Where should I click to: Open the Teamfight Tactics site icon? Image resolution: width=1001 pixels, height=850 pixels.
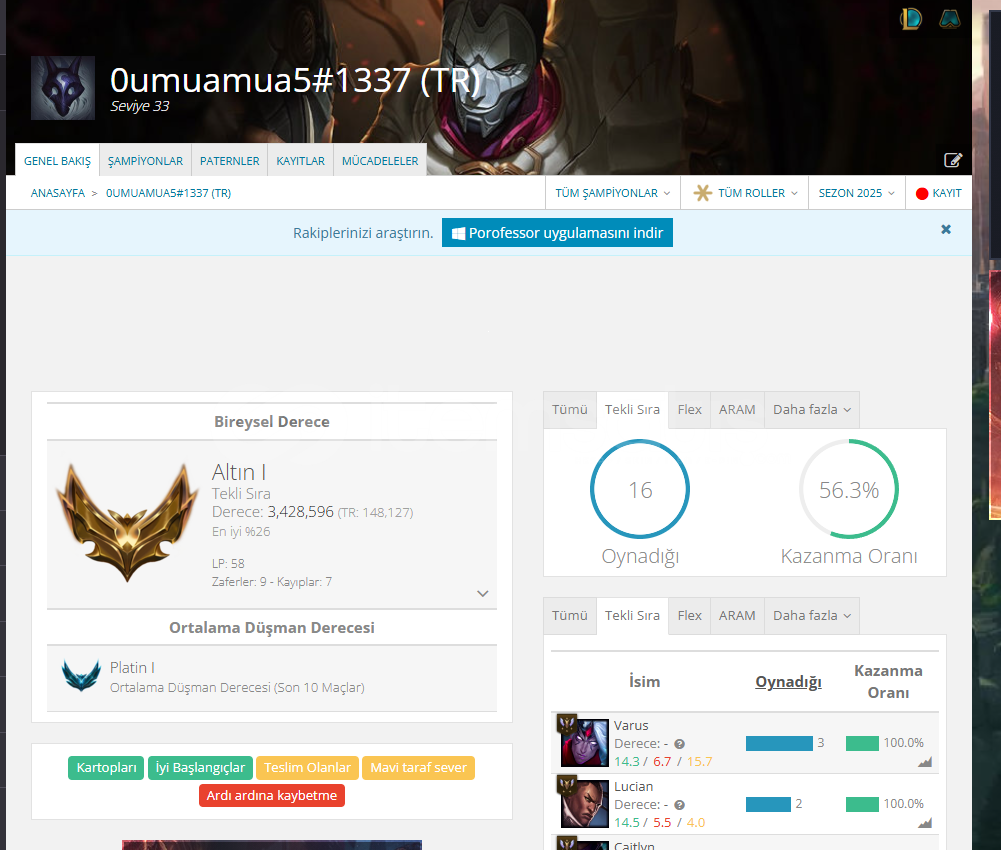(x=950, y=19)
